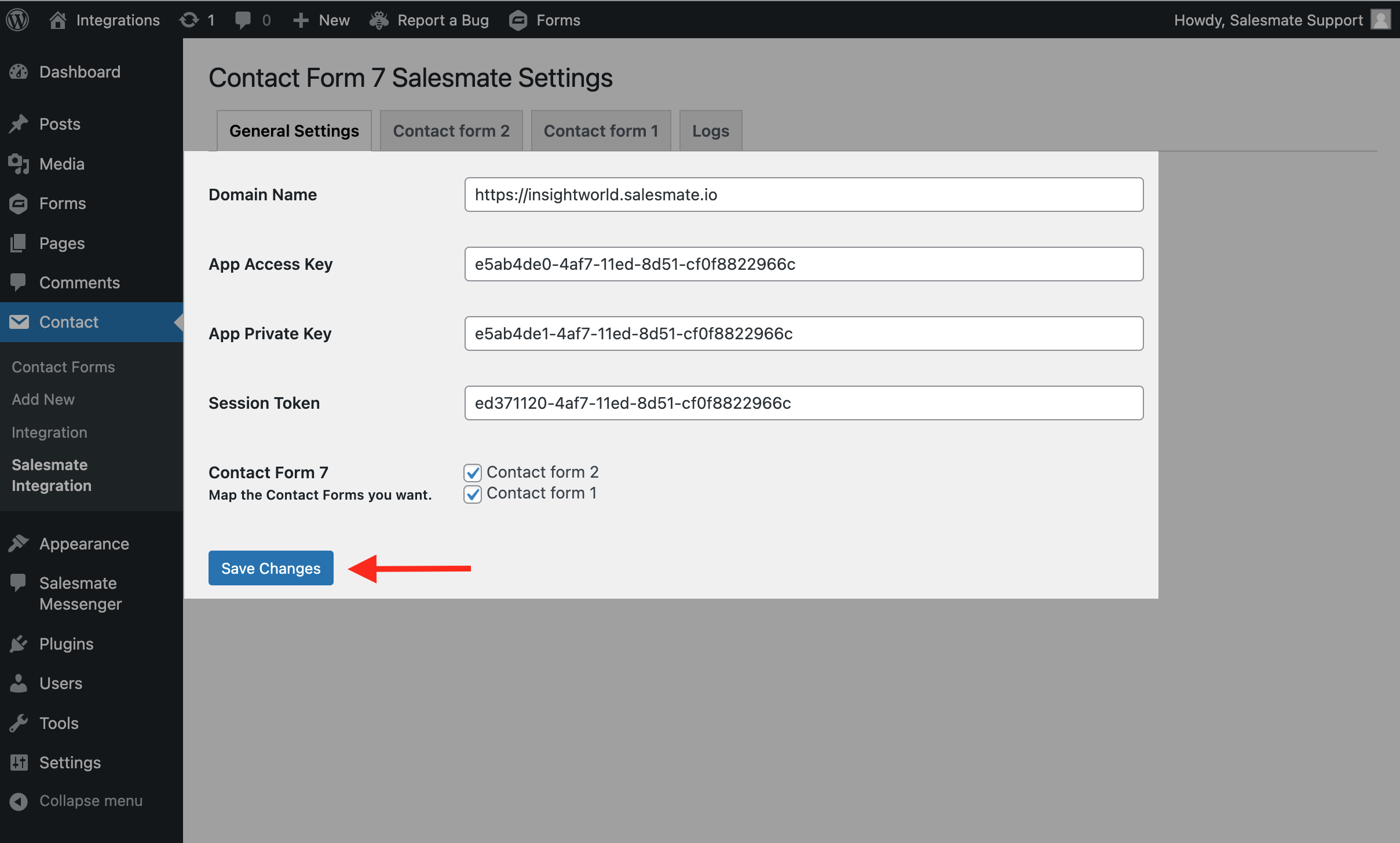This screenshot has height=843, width=1400.
Task: Click the Tools wrench icon
Action: click(19, 723)
